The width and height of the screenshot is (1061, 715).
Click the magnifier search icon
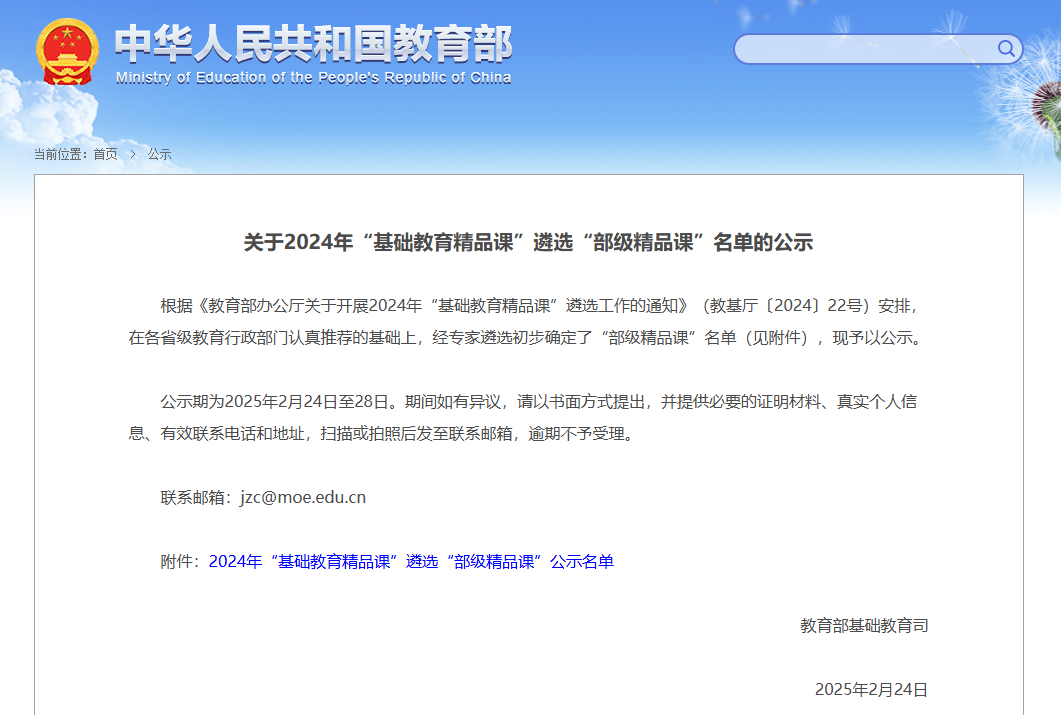(1006, 48)
